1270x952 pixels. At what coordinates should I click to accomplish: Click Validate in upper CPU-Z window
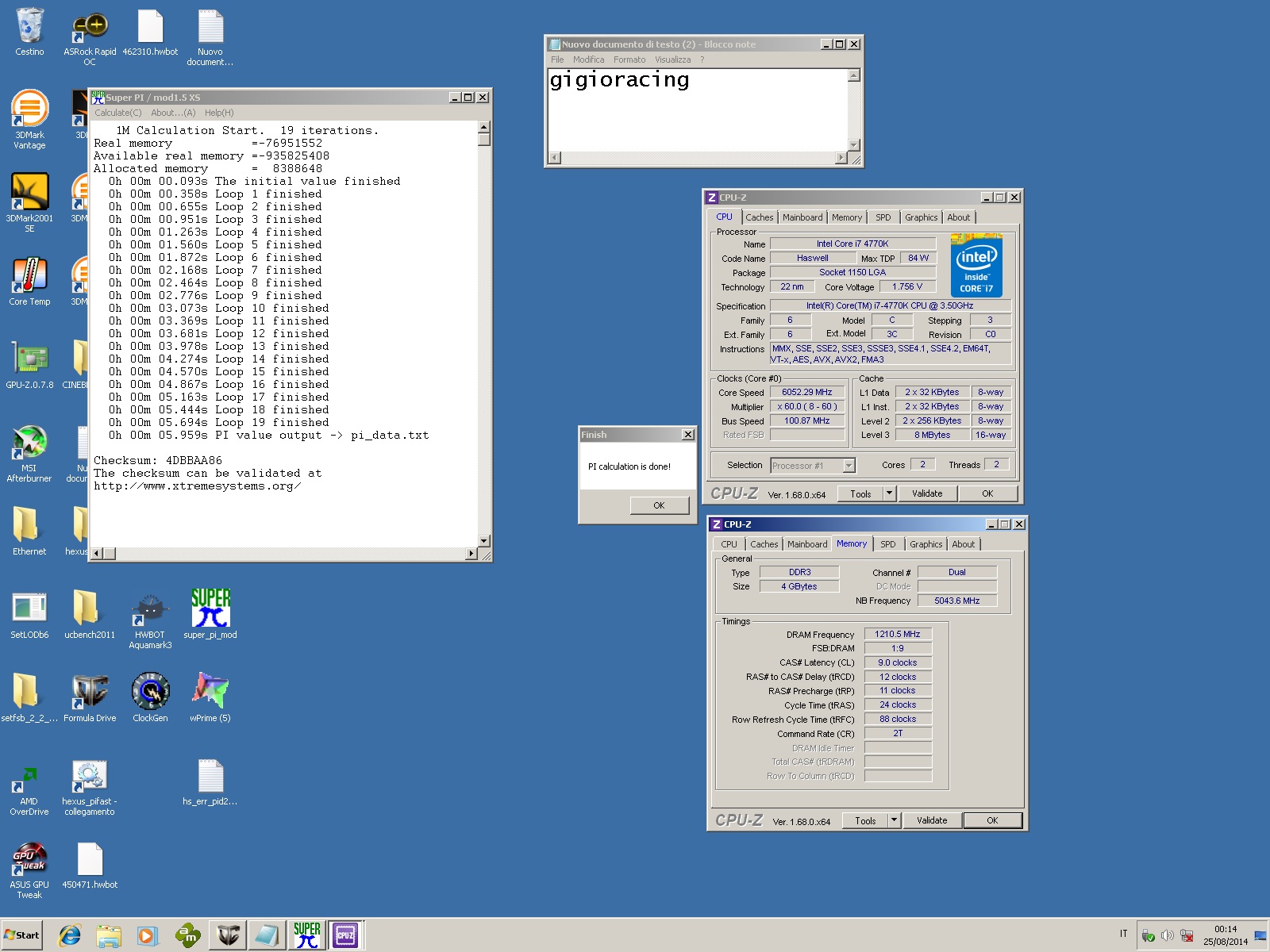click(927, 493)
